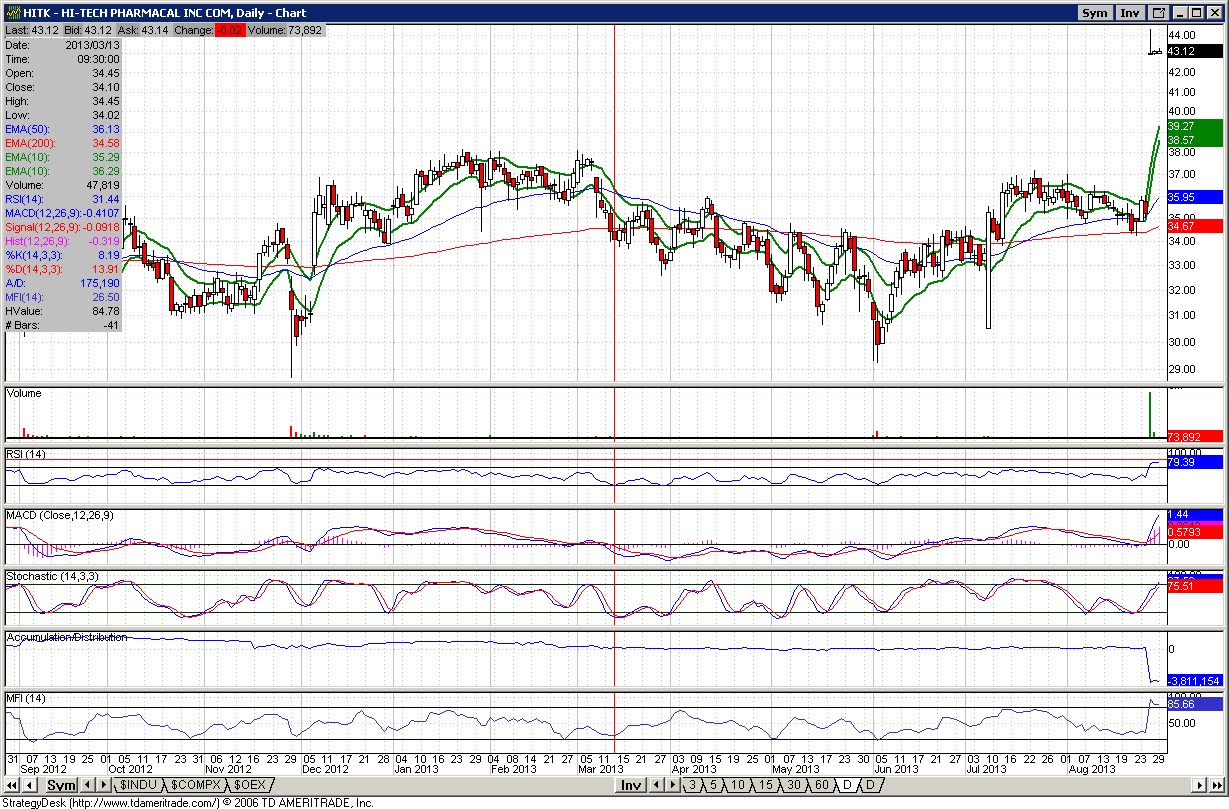Viewport: 1229px width, 809px height.
Task: Click the %K(14,3,3) value 8.19
Action: [110, 255]
